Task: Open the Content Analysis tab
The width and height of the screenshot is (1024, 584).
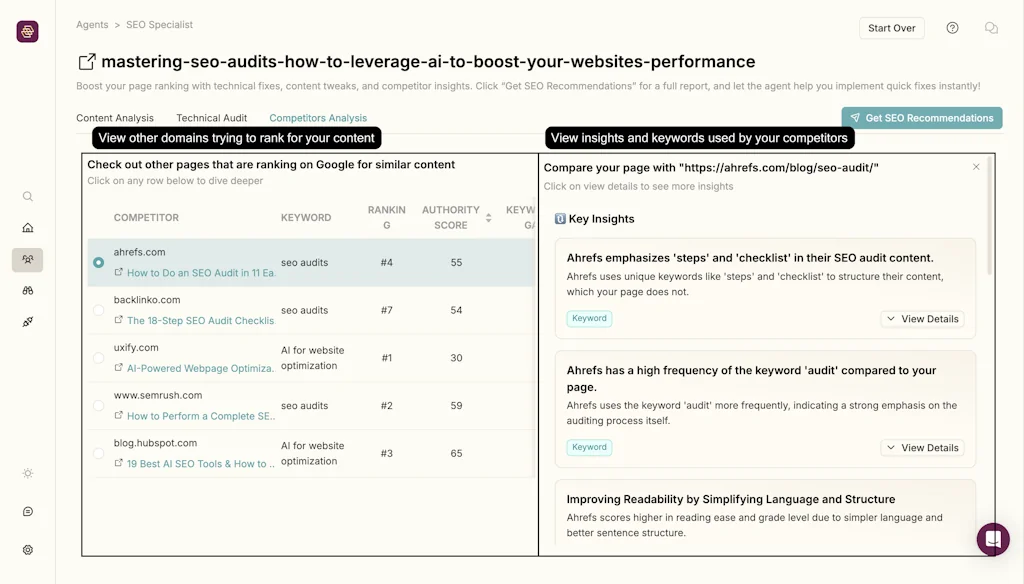Action: pos(114,117)
